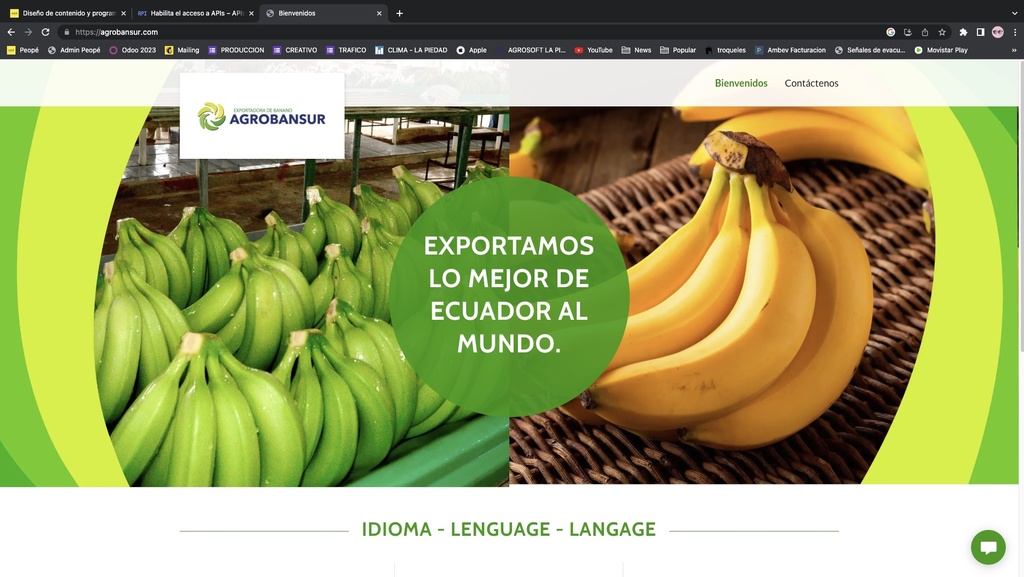Go back to the previous page
The height and width of the screenshot is (577, 1024).
(x=11, y=32)
